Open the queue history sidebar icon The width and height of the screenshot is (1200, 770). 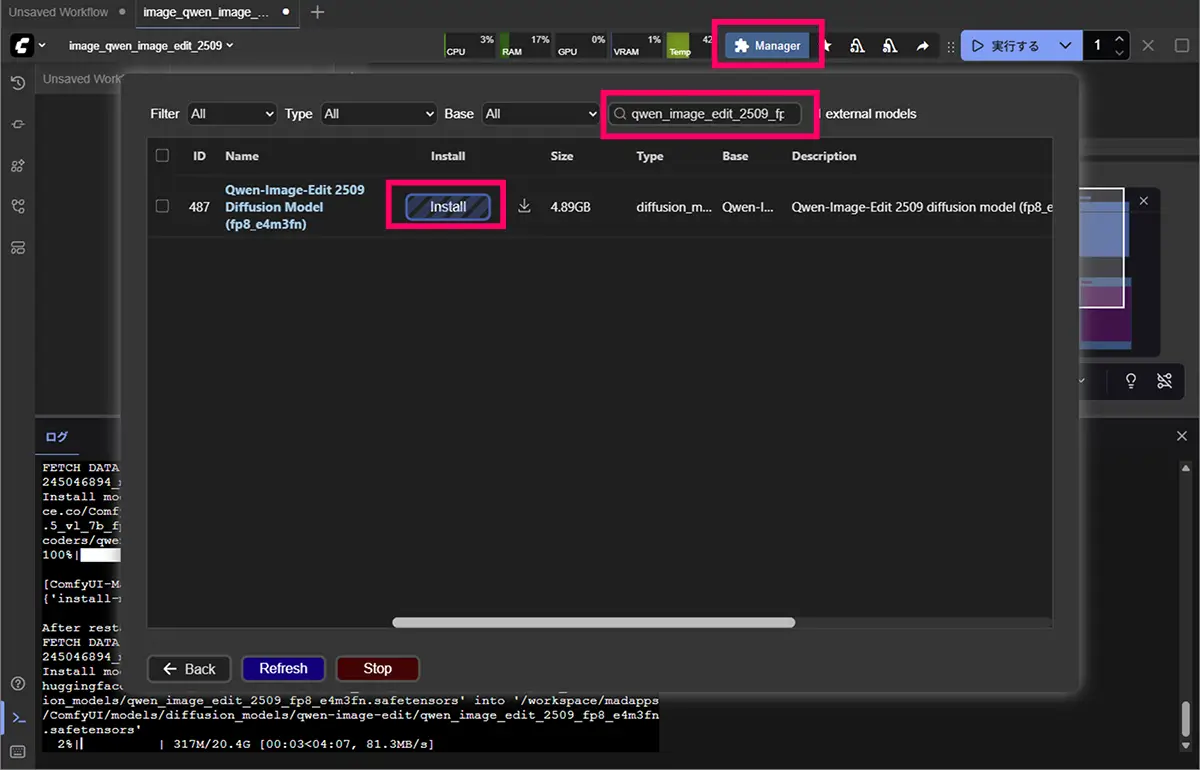pos(17,83)
